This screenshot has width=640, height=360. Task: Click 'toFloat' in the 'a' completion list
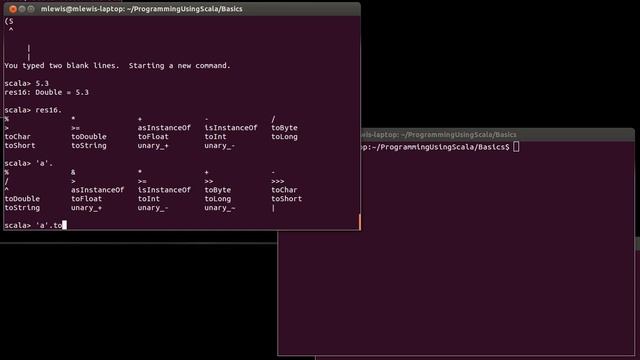(87, 199)
